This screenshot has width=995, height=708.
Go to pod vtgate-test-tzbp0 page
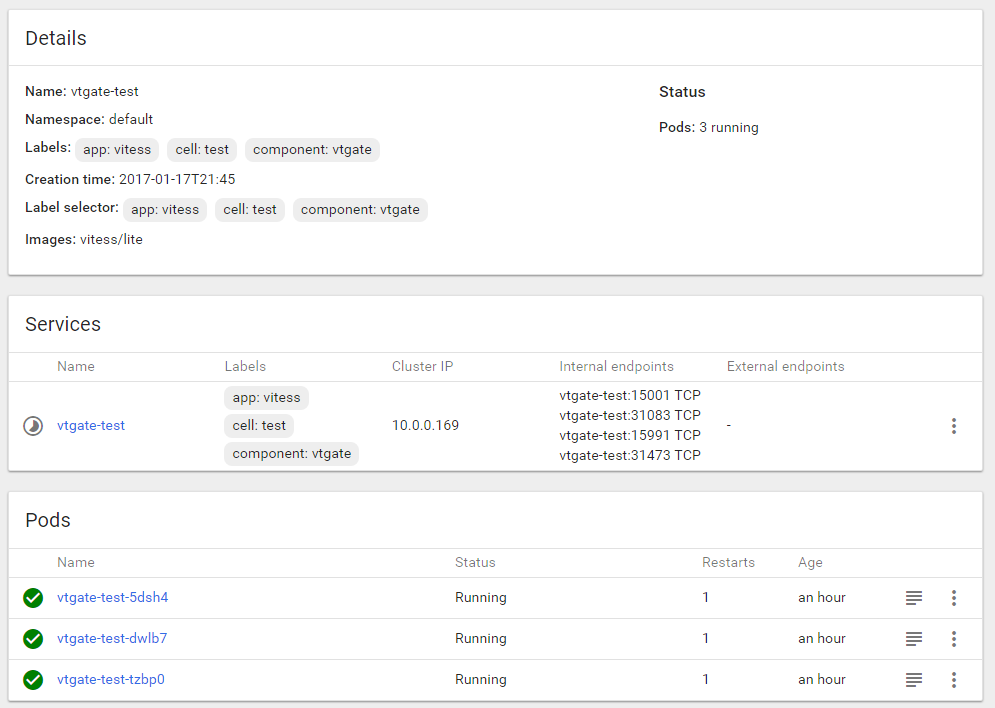point(110,680)
